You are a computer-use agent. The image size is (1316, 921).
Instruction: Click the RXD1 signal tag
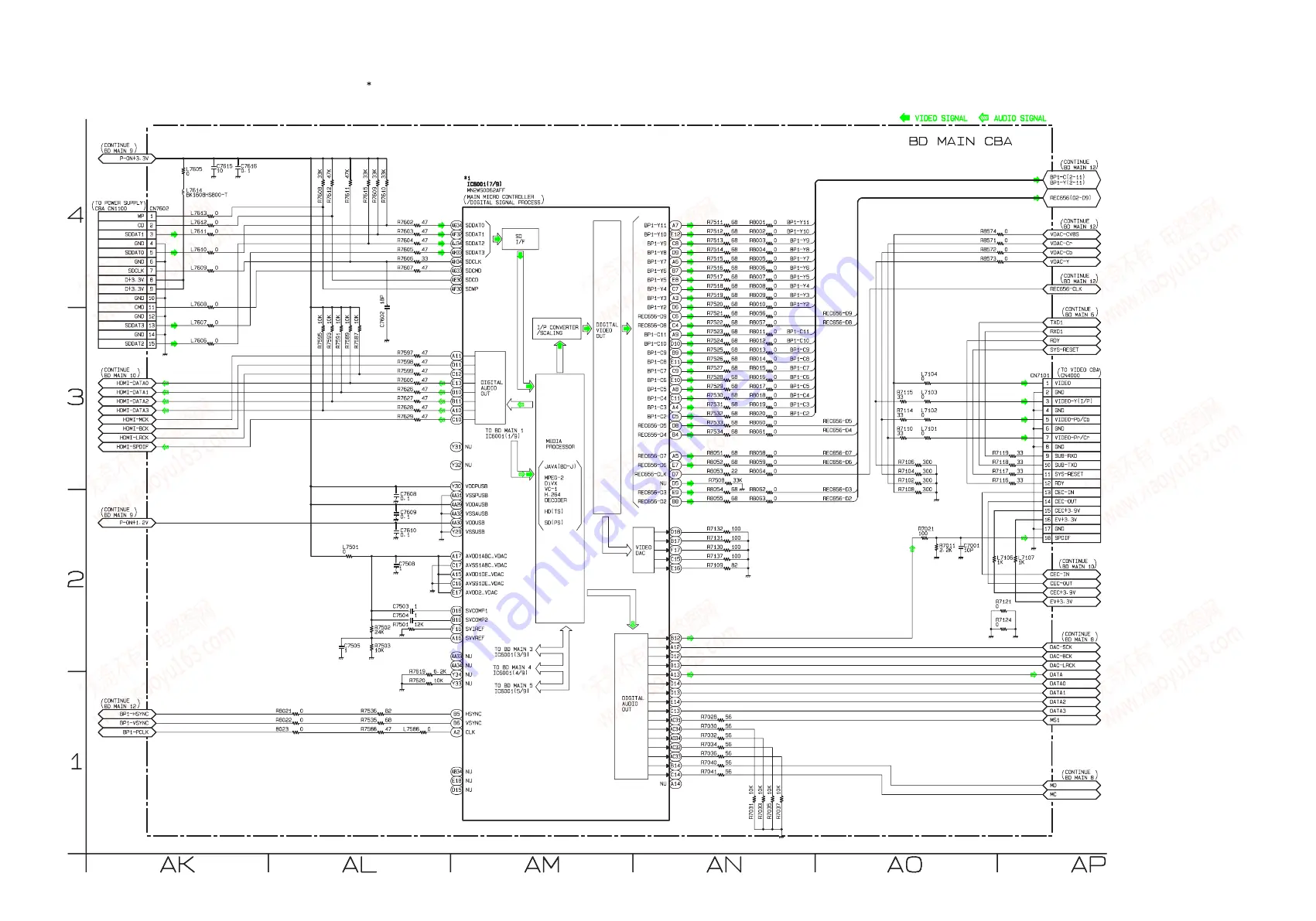pyautogui.click(x=1072, y=332)
